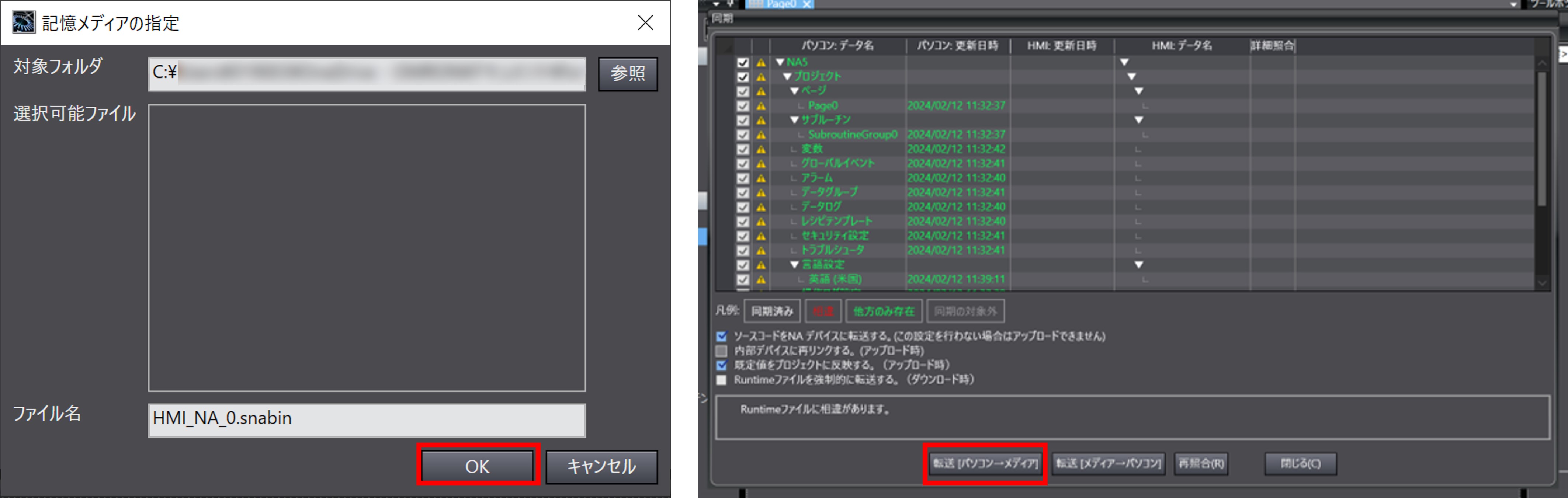Screen dimensions: 1568x498
Task: Click 転送 [メディア→パソコン] button
Action: (1108, 463)
